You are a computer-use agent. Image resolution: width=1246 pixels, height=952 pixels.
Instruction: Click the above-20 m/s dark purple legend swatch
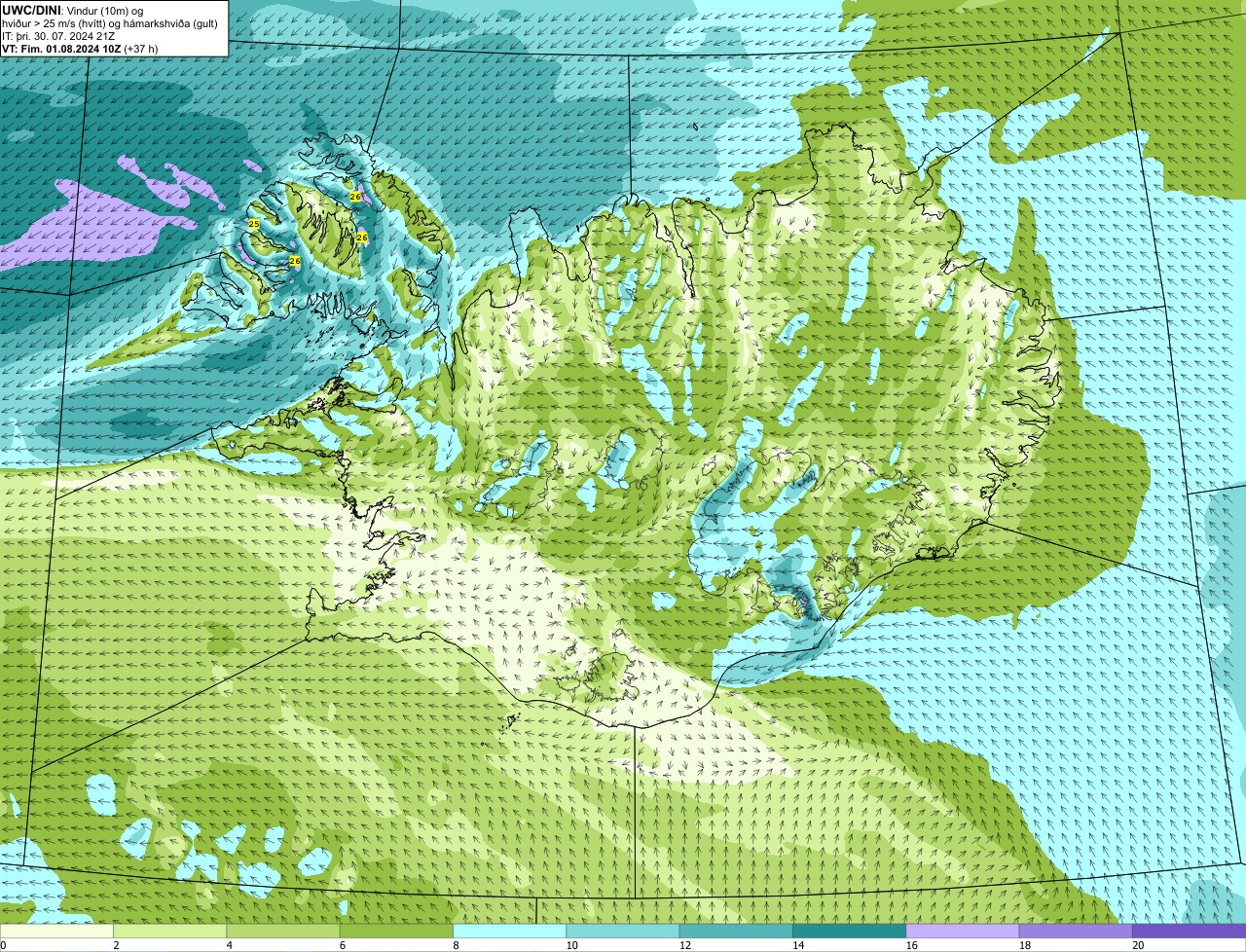click(1189, 931)
